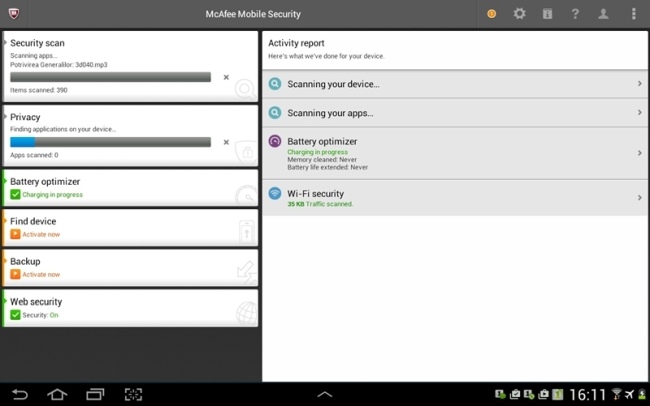Click Charging in progress in left card
This screenshot has height=406, width=650.
[53, 194]
